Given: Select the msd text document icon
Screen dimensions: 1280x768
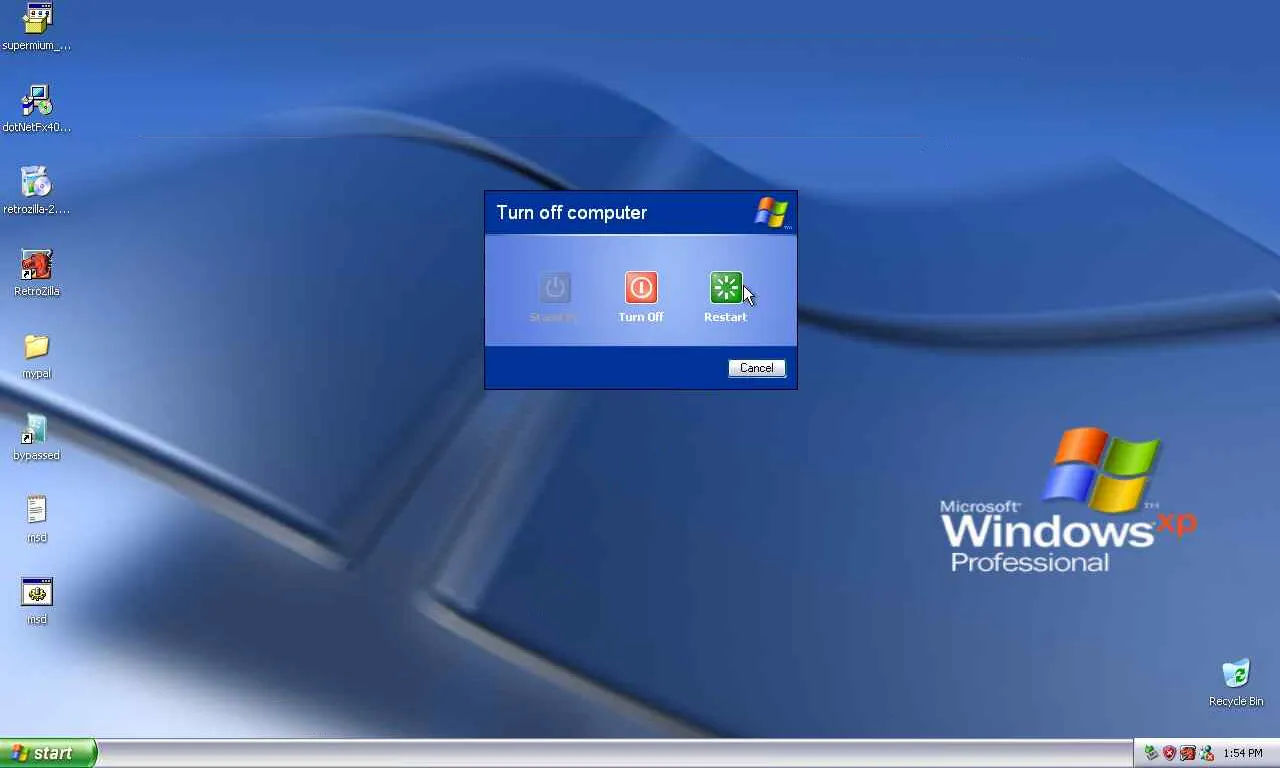Looking at the screenshot, I should (x=37, y=510).
